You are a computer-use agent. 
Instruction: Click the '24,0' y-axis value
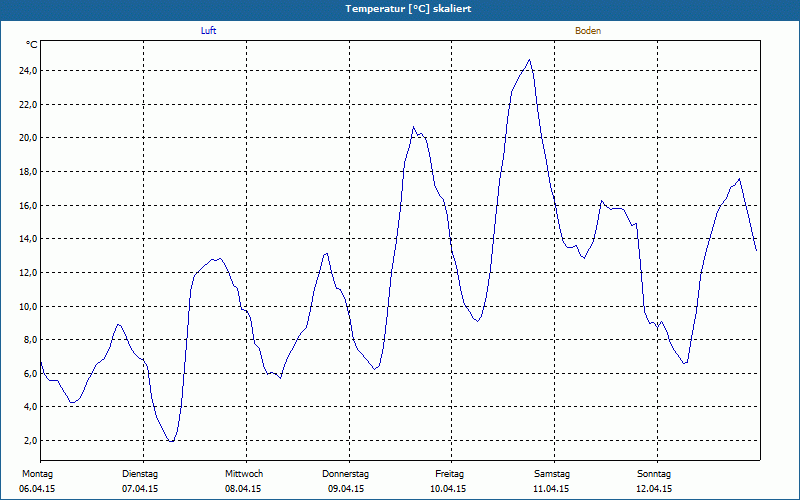[28, 70]
